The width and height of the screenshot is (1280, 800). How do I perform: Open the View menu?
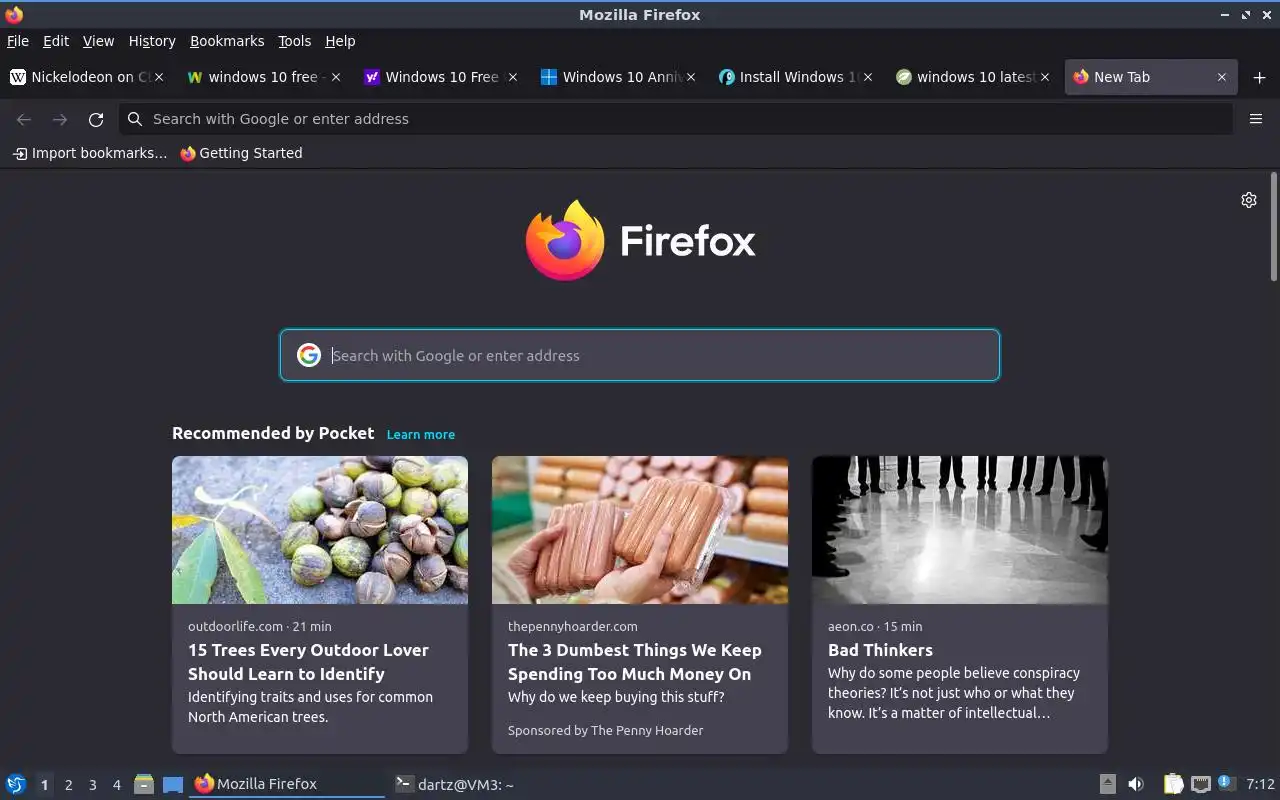click(98, 41)
